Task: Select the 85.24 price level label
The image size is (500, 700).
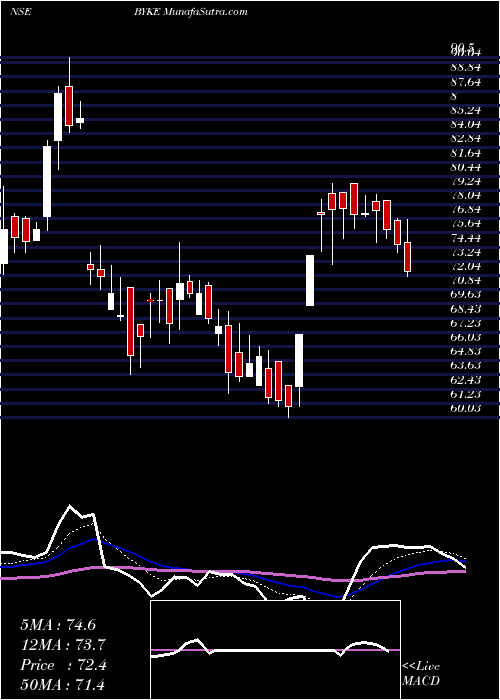Action: (x=466, y=110)
